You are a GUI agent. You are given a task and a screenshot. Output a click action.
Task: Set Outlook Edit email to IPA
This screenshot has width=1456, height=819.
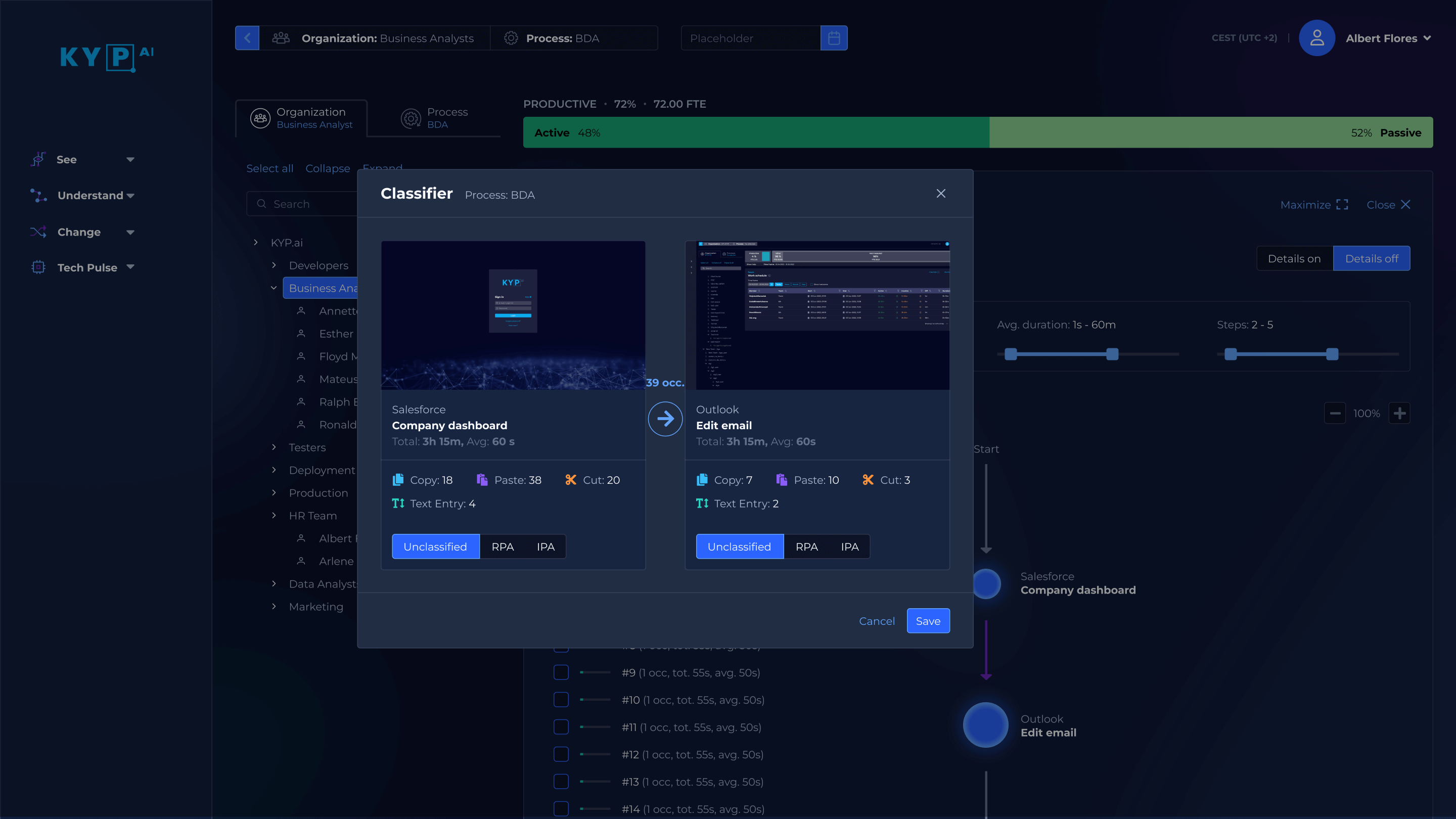pos(849,547)
